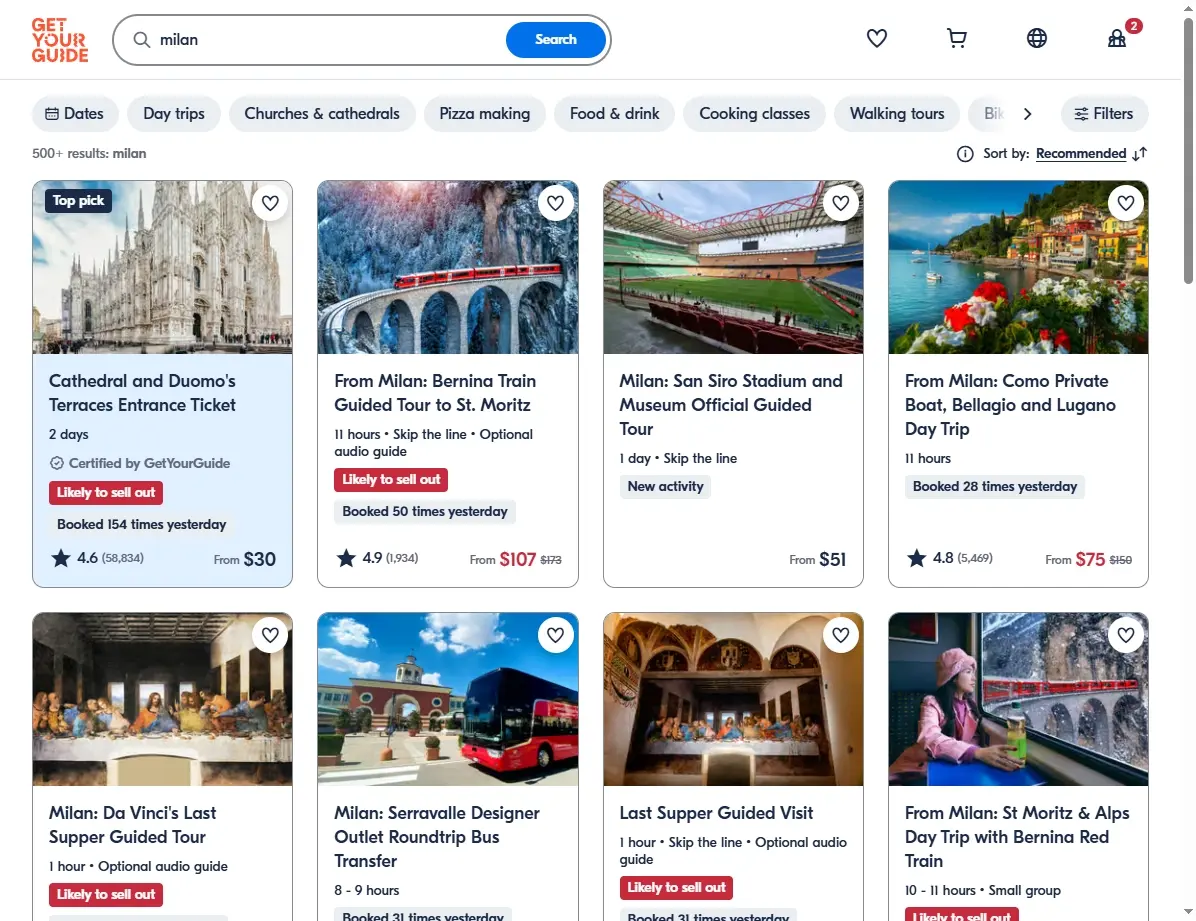Click the Top pick badge
The height and width of the screenshot is (921, 1196).
[x=79, y=201]
